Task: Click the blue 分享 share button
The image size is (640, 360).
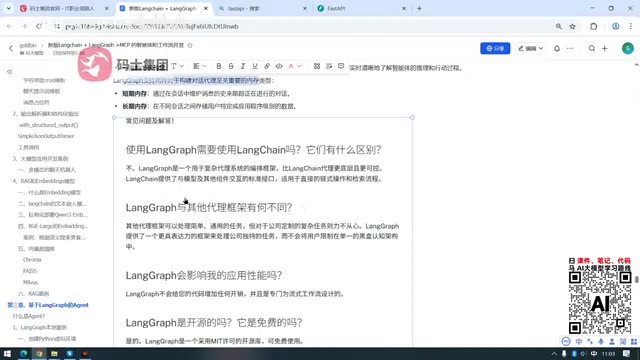Action: click(495, 48)
